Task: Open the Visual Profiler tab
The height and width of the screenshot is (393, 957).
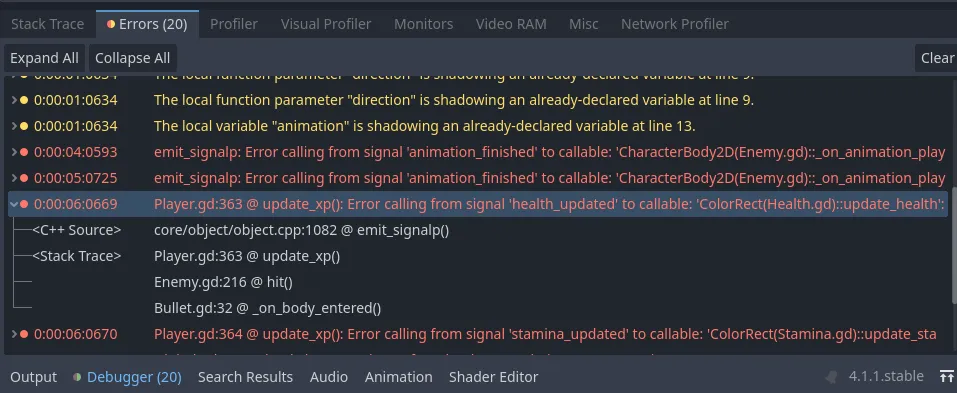Action: pos(326,24)
